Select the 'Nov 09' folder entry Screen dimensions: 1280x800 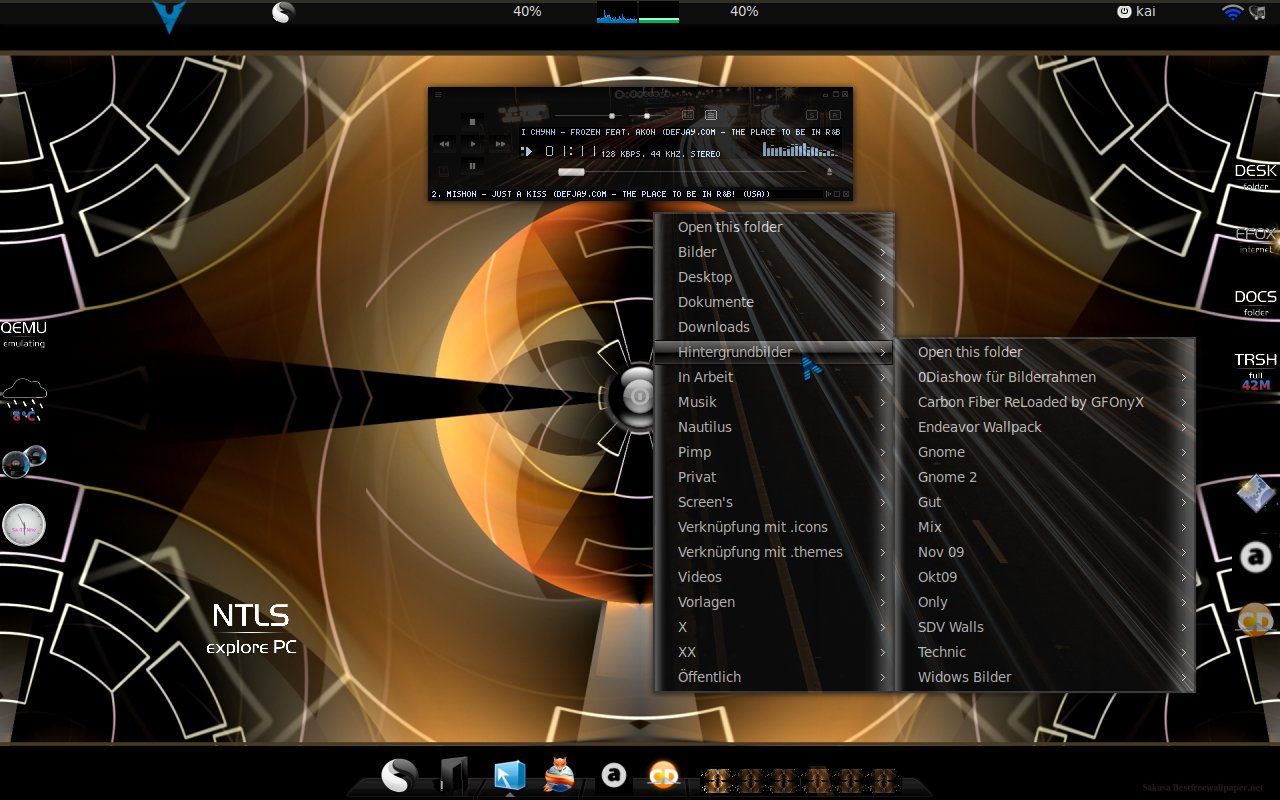1045,552
